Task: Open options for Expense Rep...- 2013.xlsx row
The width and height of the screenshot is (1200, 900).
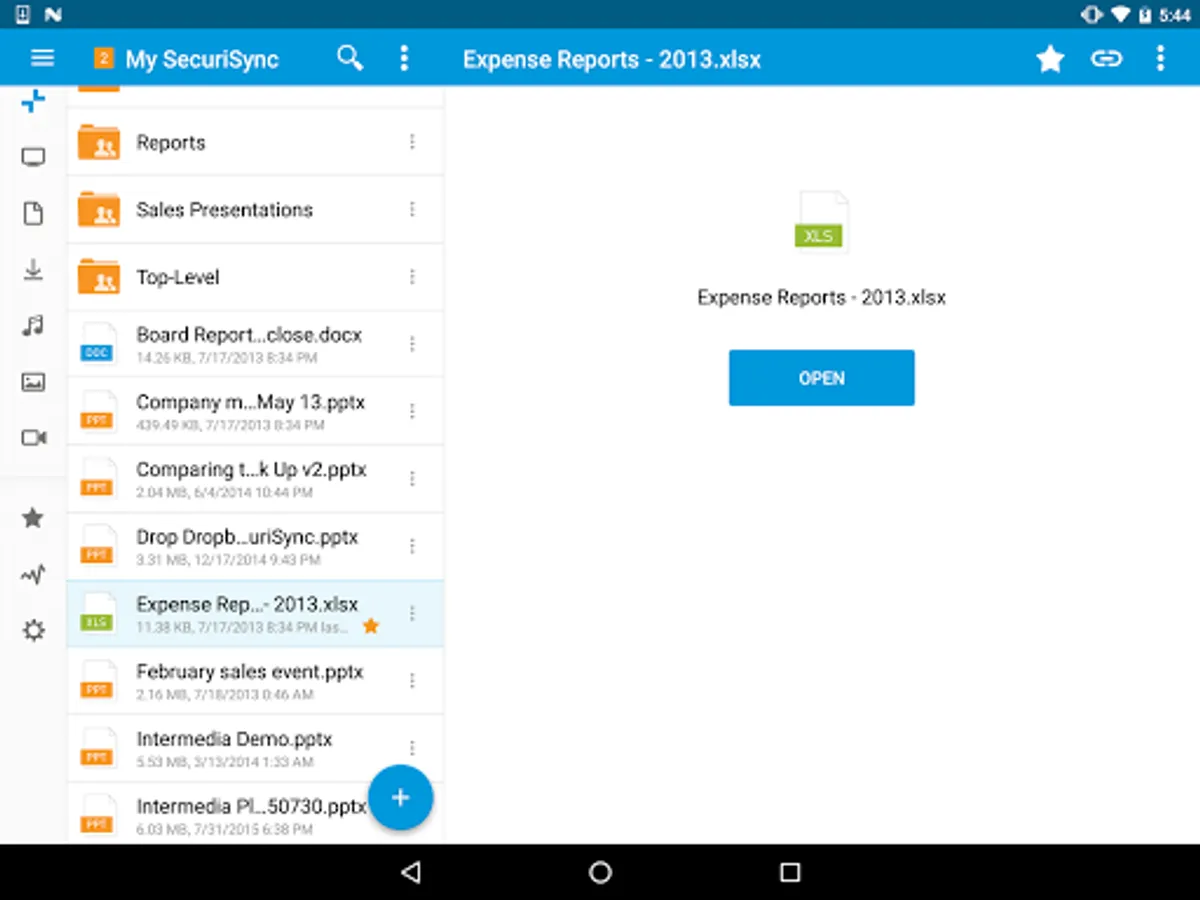Action: [x=412, y=614]
